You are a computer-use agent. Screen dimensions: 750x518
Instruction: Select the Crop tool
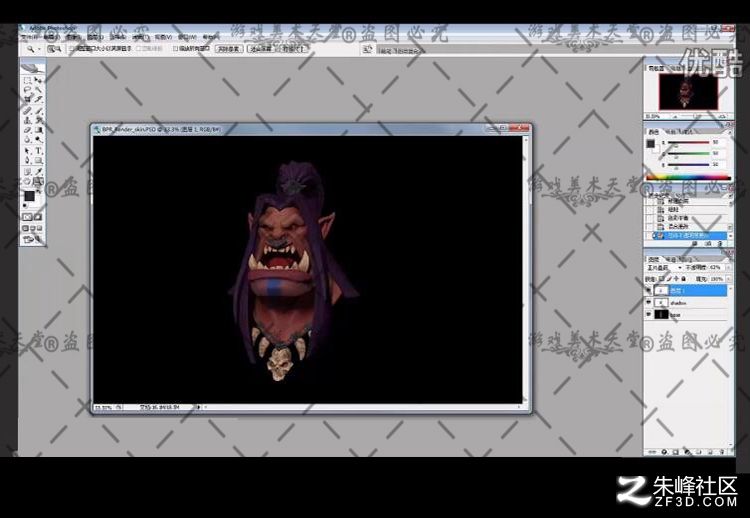pos(28,99)
